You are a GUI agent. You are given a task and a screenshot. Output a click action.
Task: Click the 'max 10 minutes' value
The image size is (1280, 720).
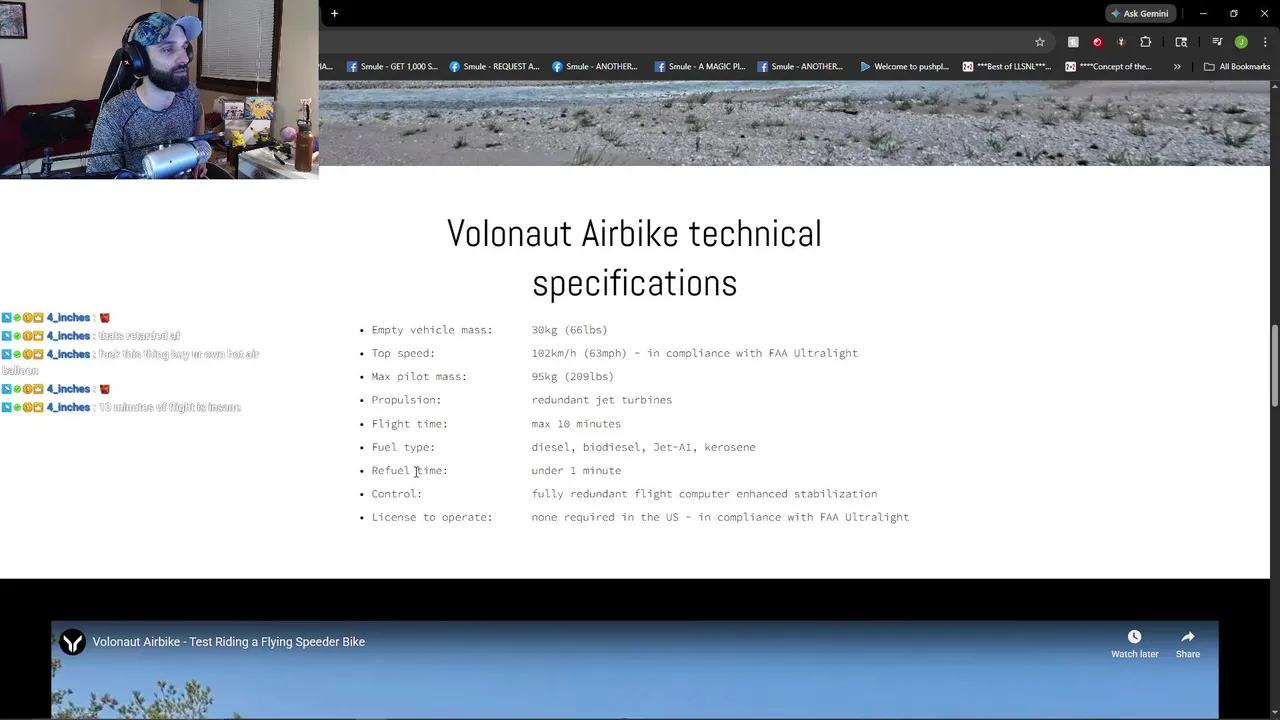pyautogui.click(x=576, y=424)
